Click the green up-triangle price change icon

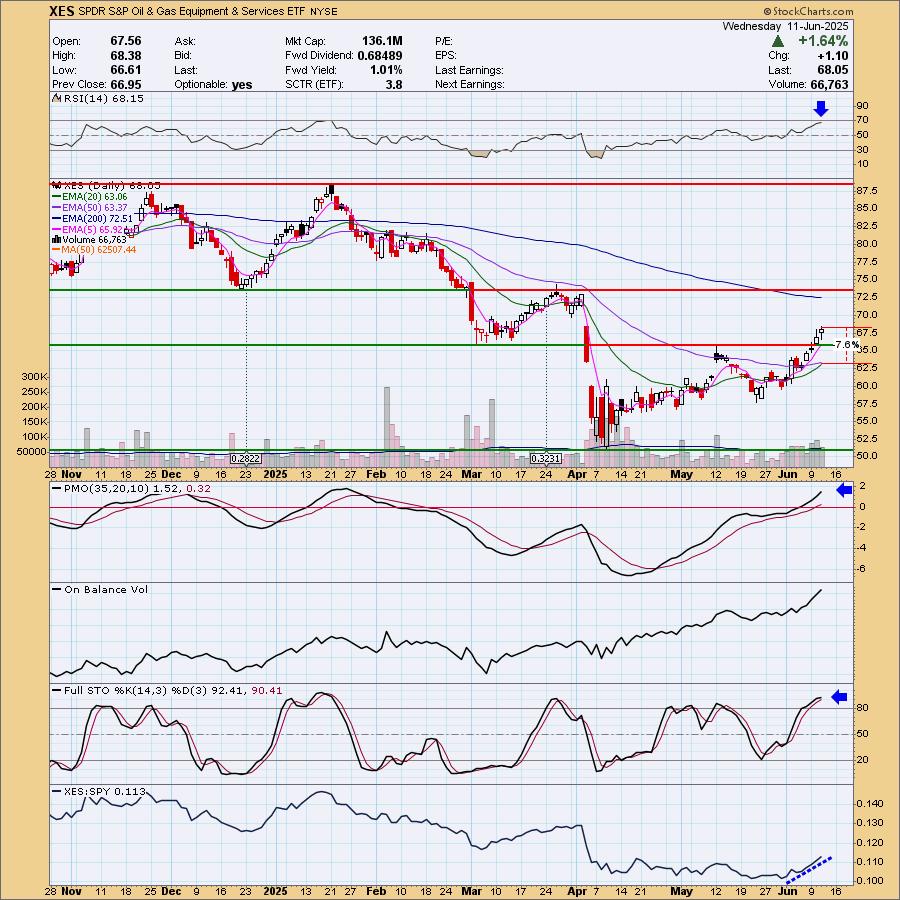778,41
